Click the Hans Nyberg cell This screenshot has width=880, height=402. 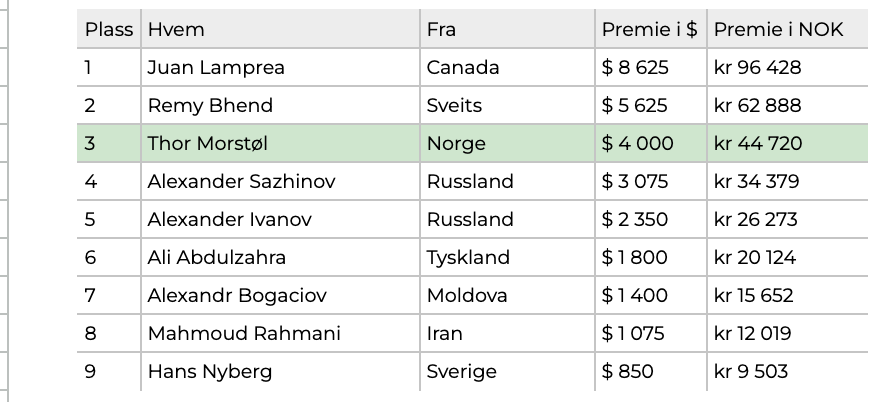point(281,372)
